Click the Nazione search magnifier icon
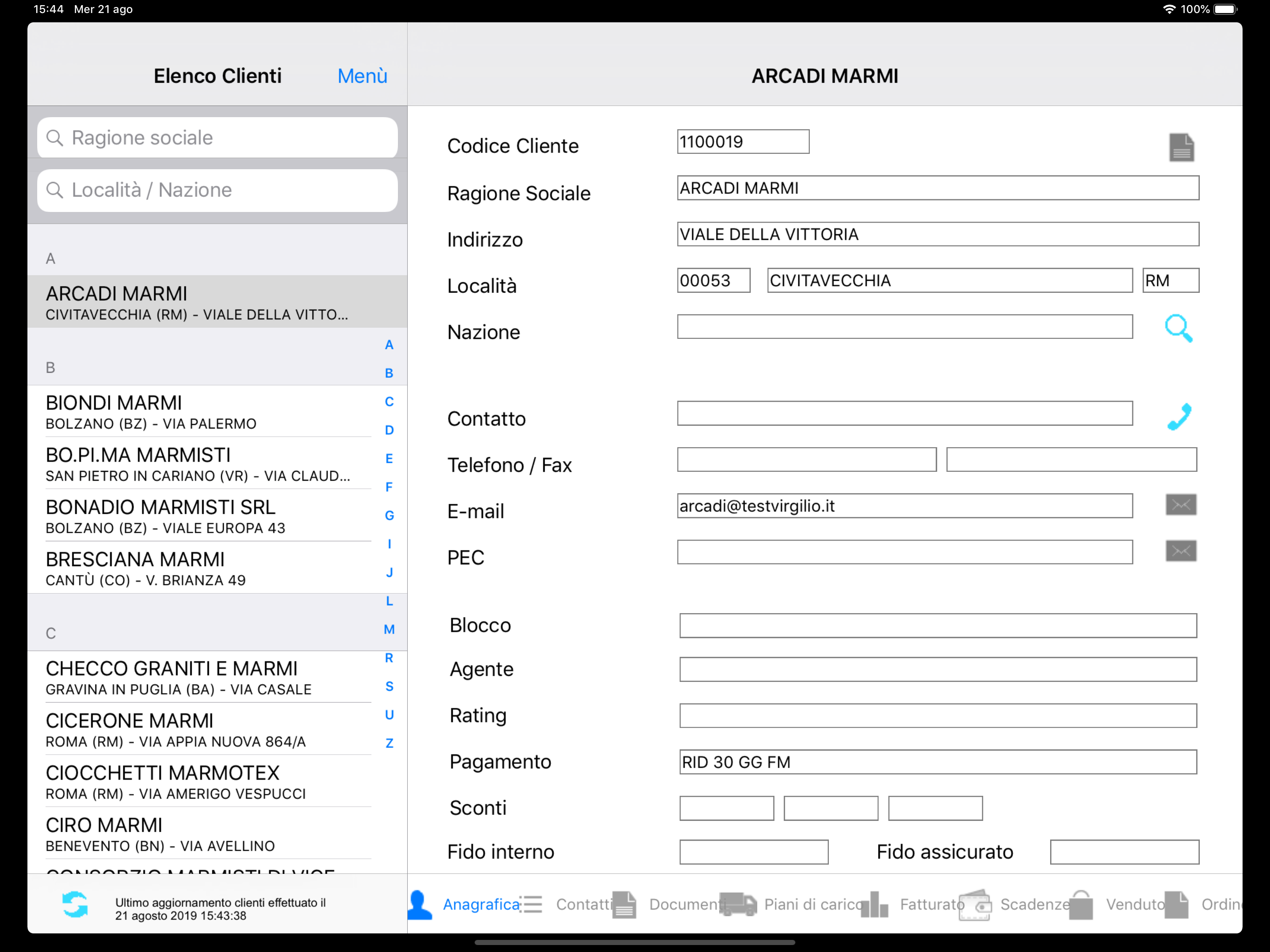 (x=1178, y=328)
